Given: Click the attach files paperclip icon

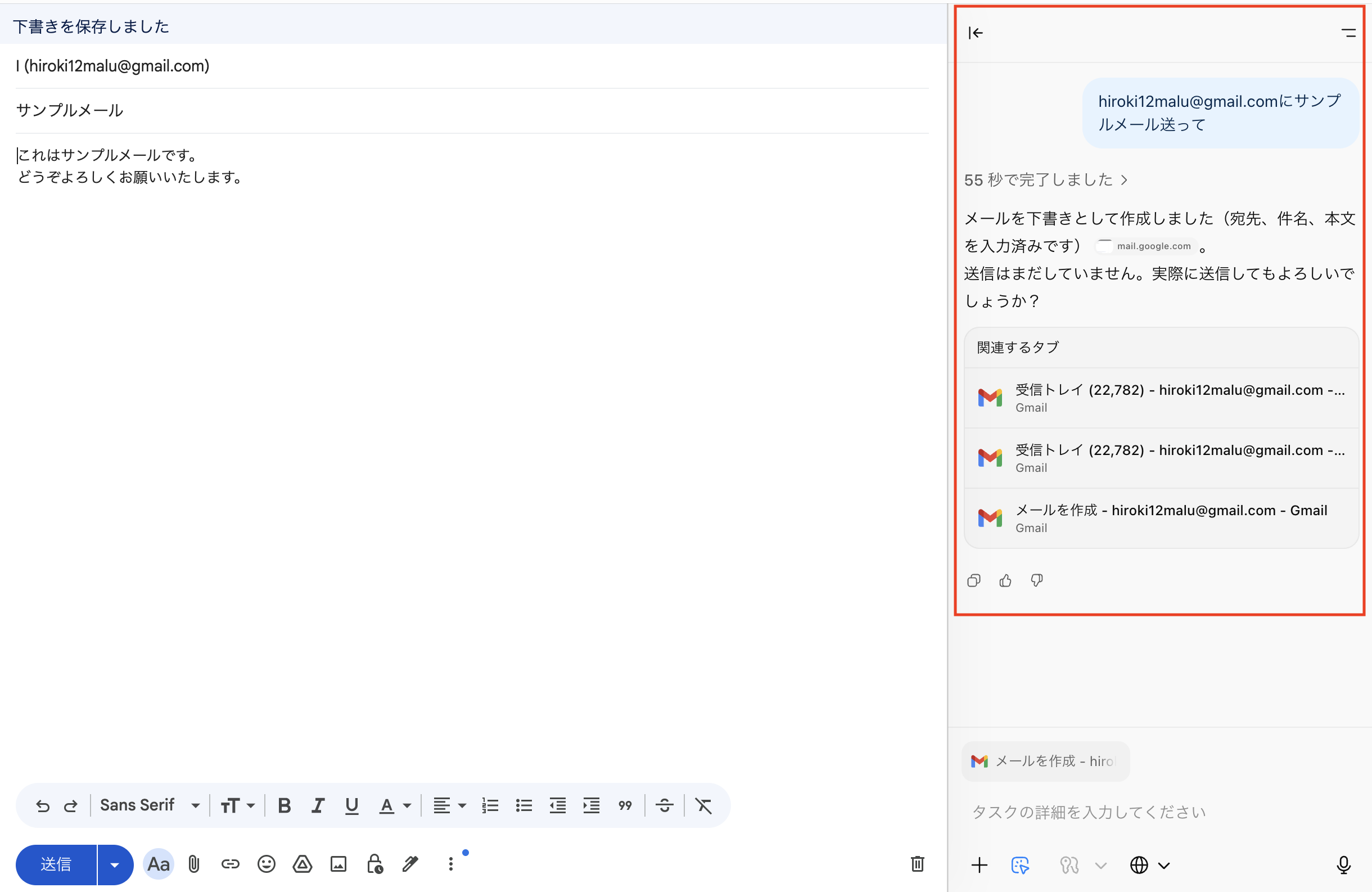Looking at the screenshot, I should click(193, 864).
